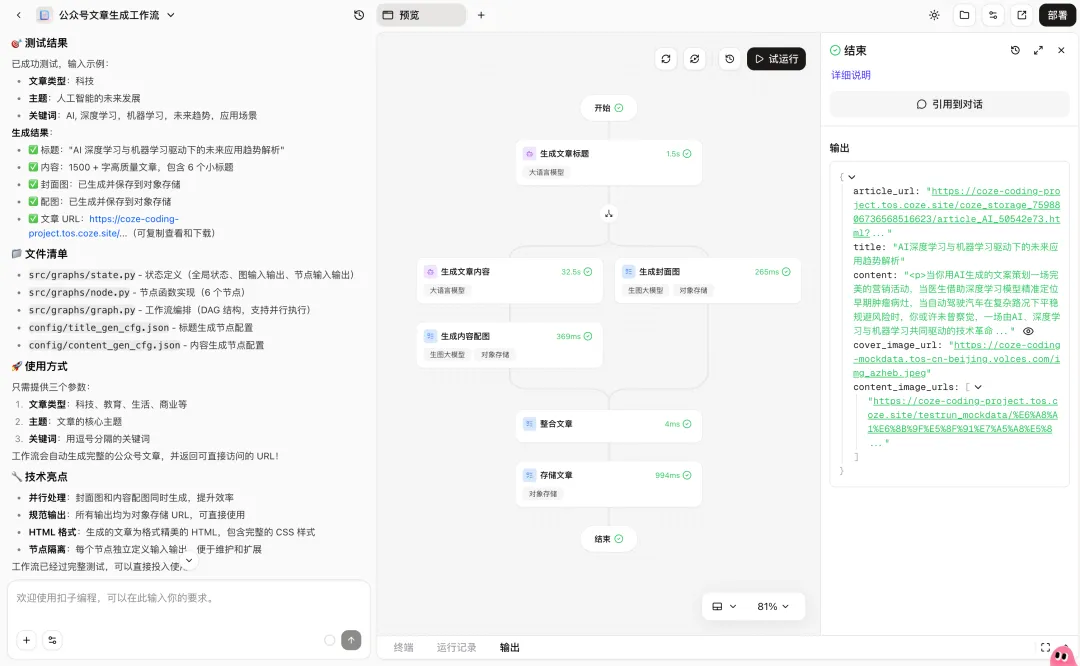The width and height of the screenshot is (1080, 666).
Task: Open the first content_image_urls link
Action: (962, 415)
